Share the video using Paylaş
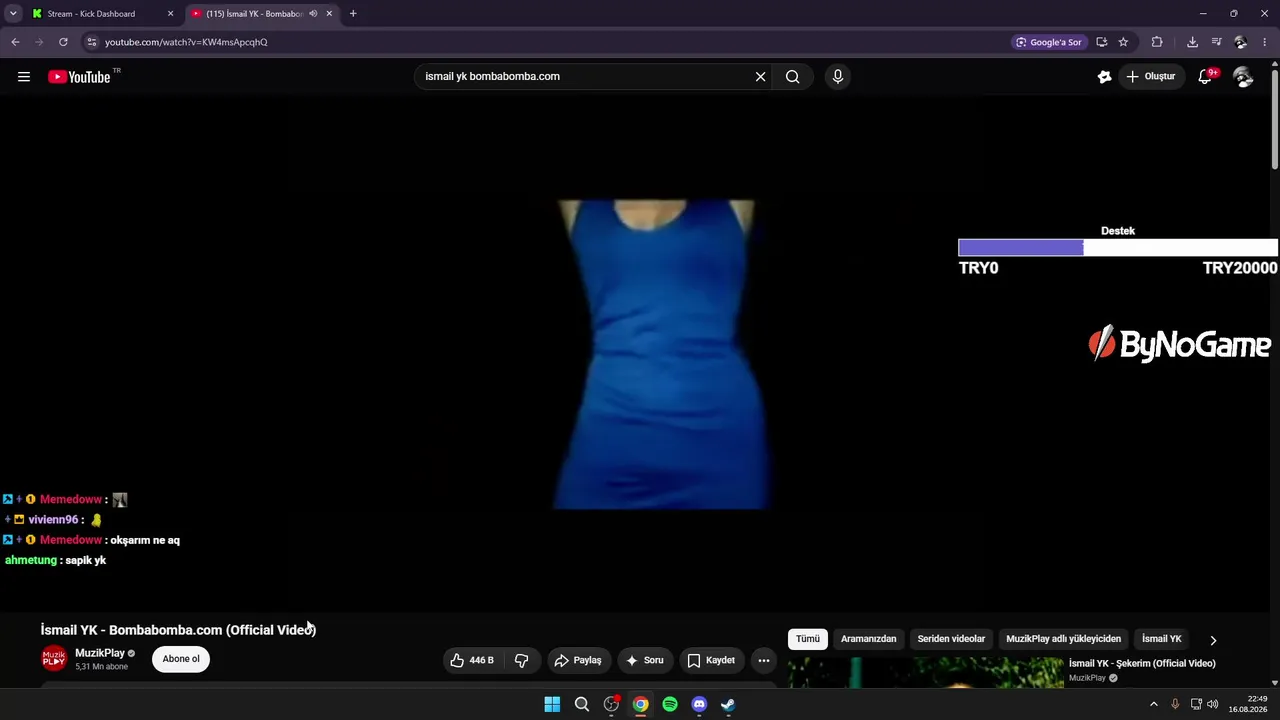Image resolution: width=1280 pixels, height=720 pixels. 578,660
